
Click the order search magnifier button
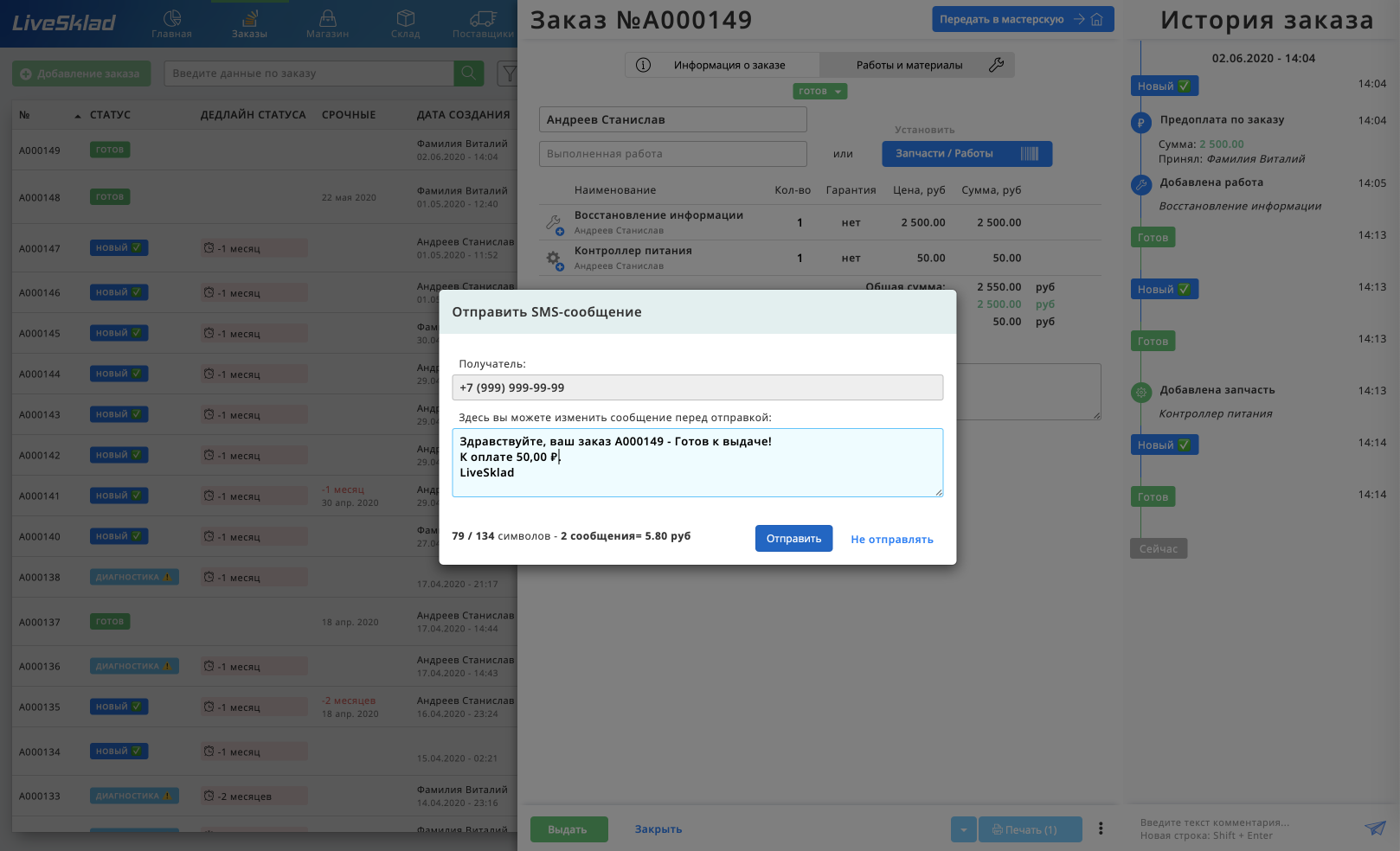pos(468,74)
